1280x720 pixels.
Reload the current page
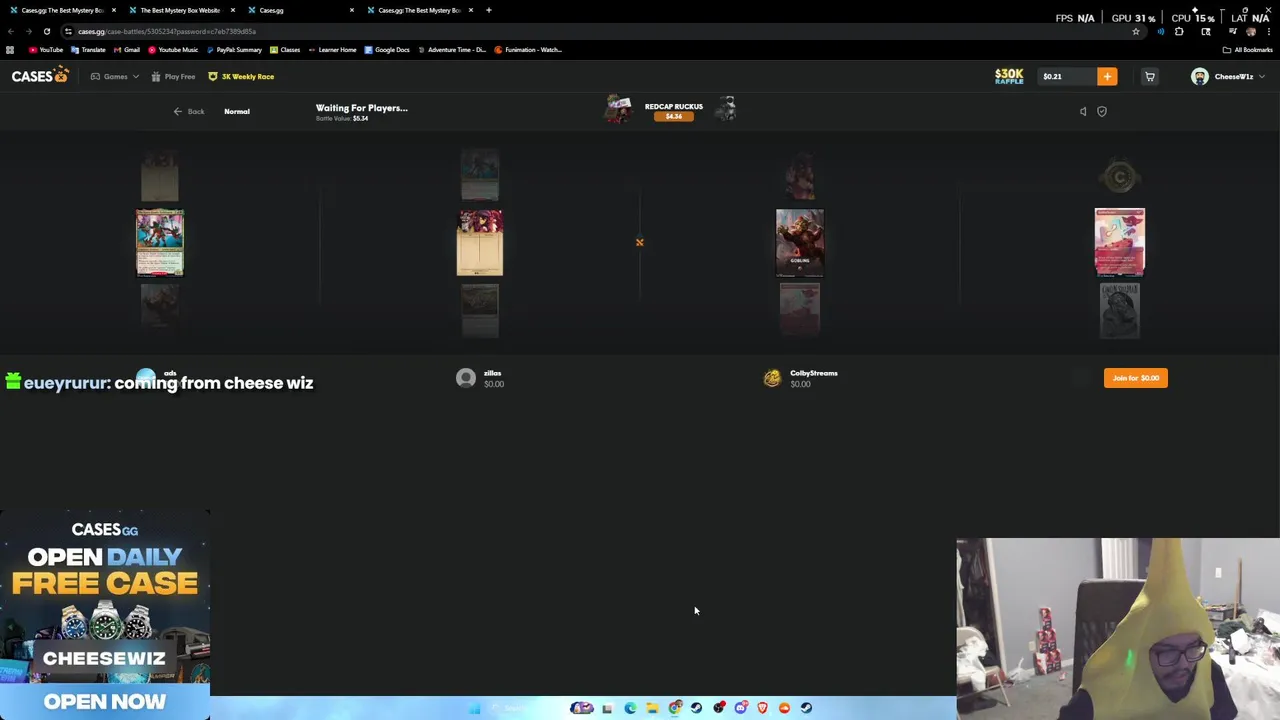[x=47, y=32]
